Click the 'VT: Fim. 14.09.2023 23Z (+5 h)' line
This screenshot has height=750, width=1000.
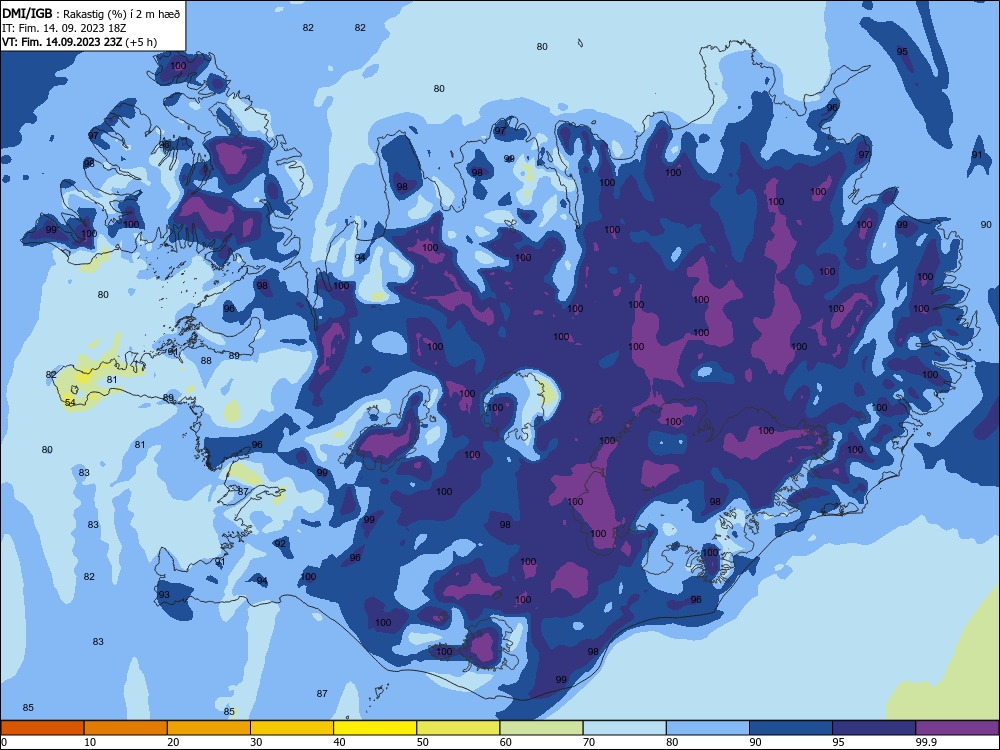click(80, 42)
